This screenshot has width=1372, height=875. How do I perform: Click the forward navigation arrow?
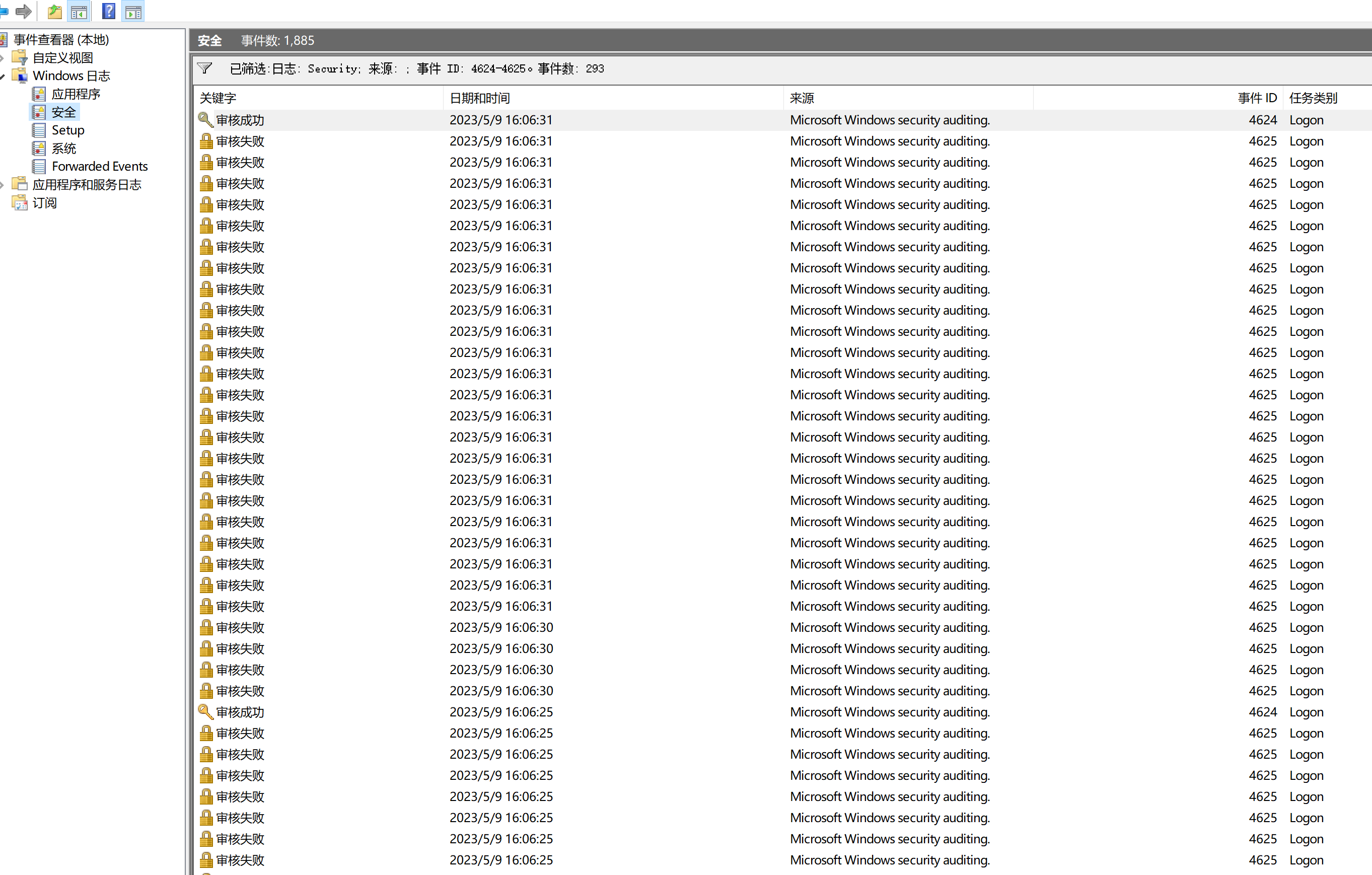[23, 11]
